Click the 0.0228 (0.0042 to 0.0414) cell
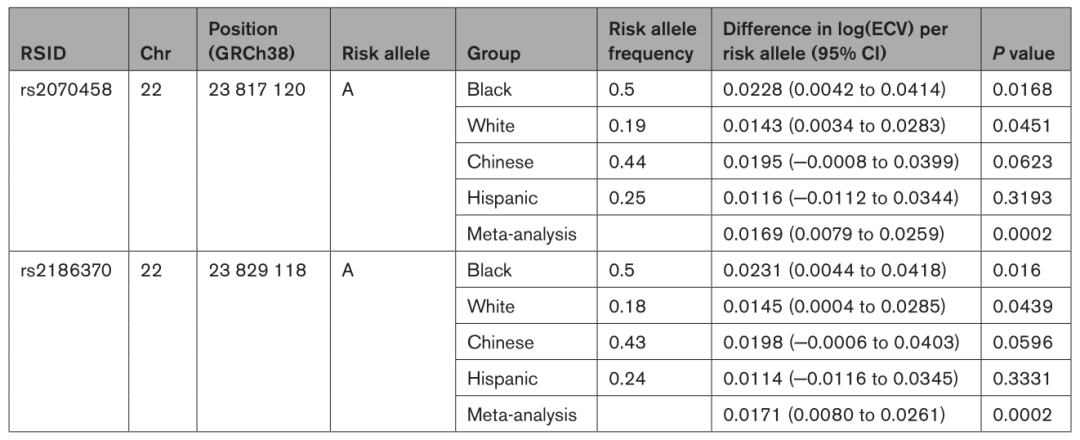This screenshot has width=1080, height=440. tap(835, 90)
